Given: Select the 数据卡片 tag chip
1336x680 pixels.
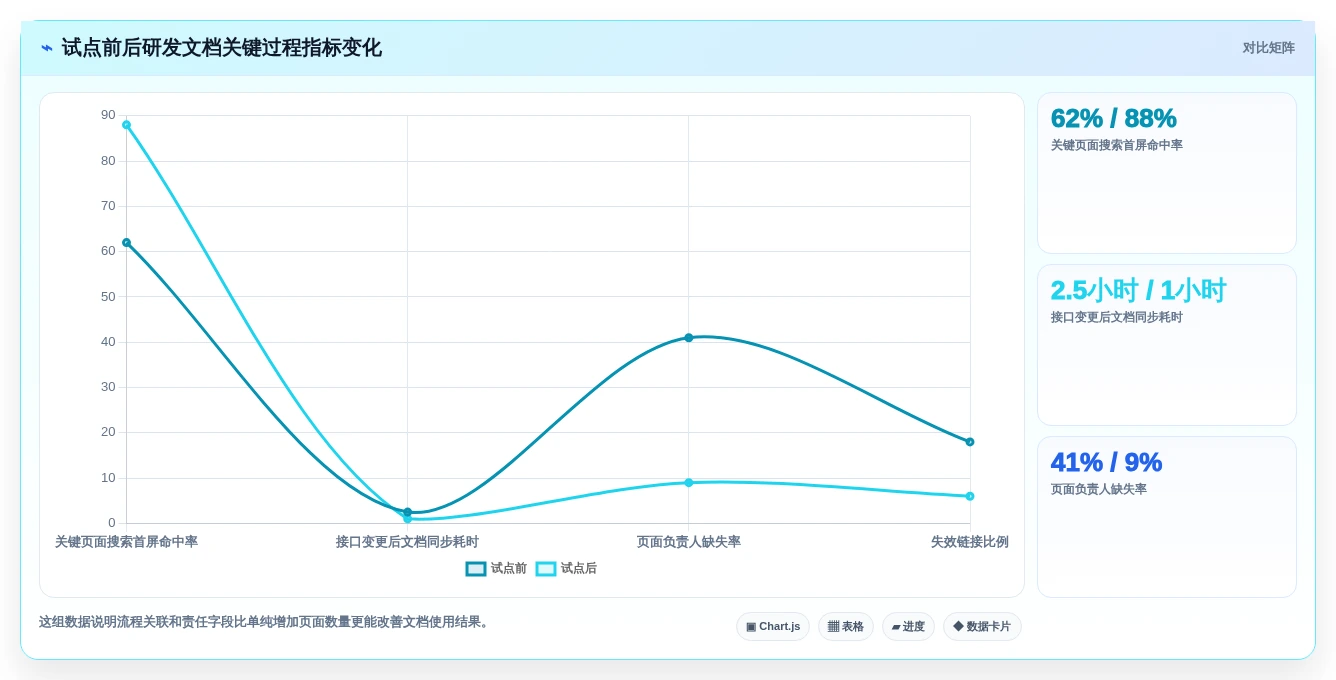Looking at the screenshot, I should click(982, 627).
